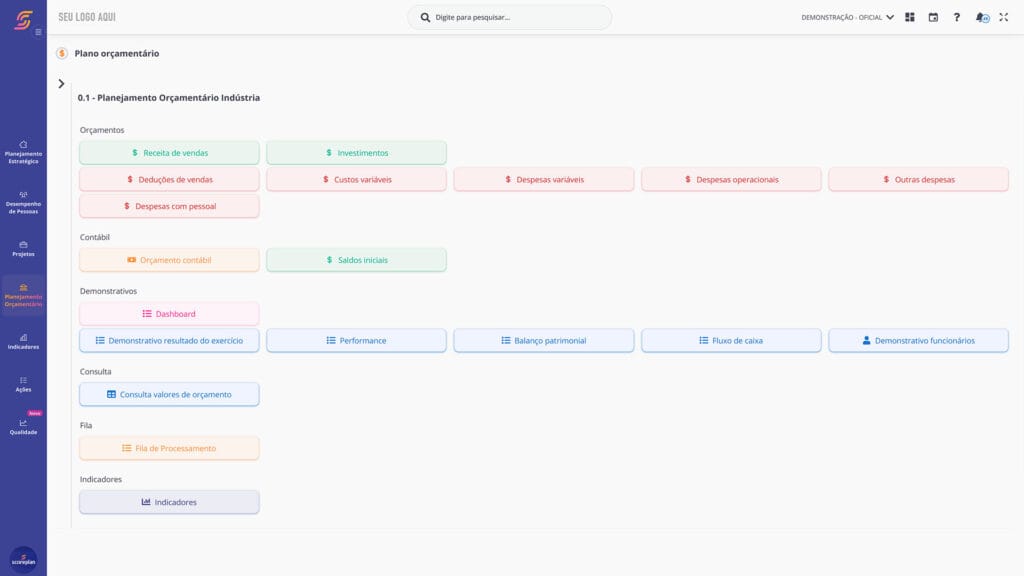Open Fila de Processamento queue

169,449
